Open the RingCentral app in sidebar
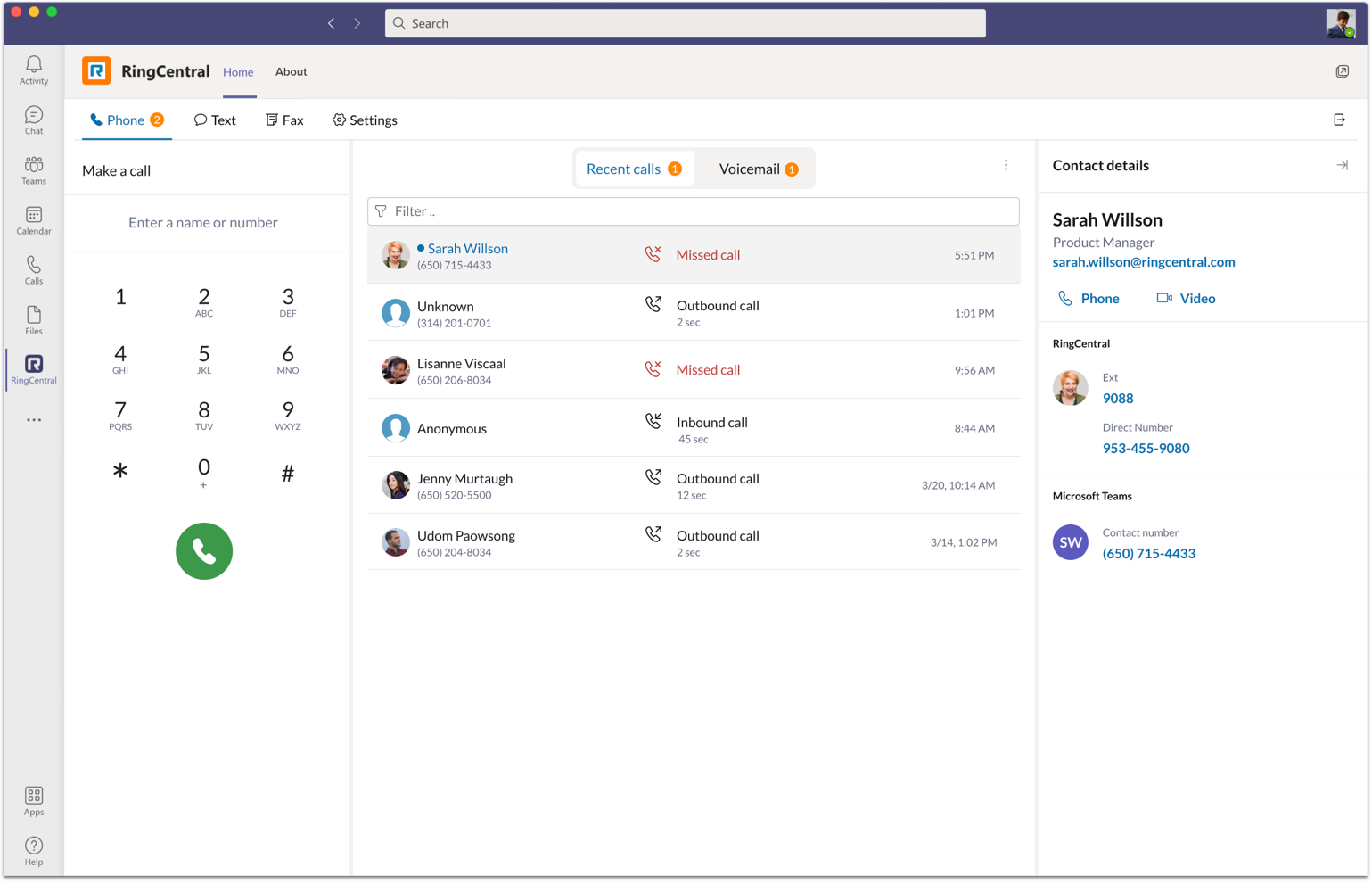The width and height of the screenshot is (1372, 883). [34, 367]
